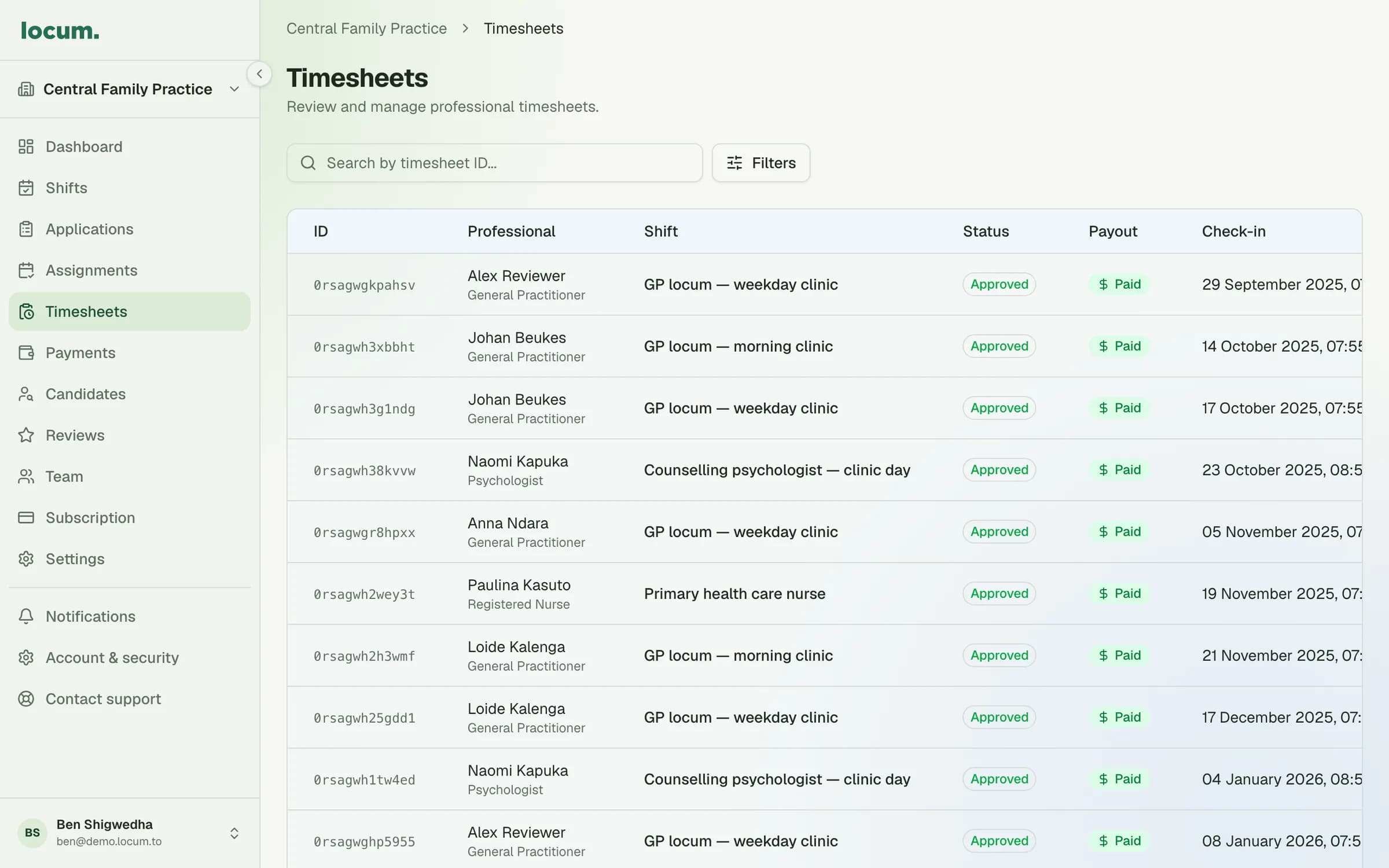The width and height of the screenshot is (1389, 868).
Task: Click the ID column header
Action: 321,231
